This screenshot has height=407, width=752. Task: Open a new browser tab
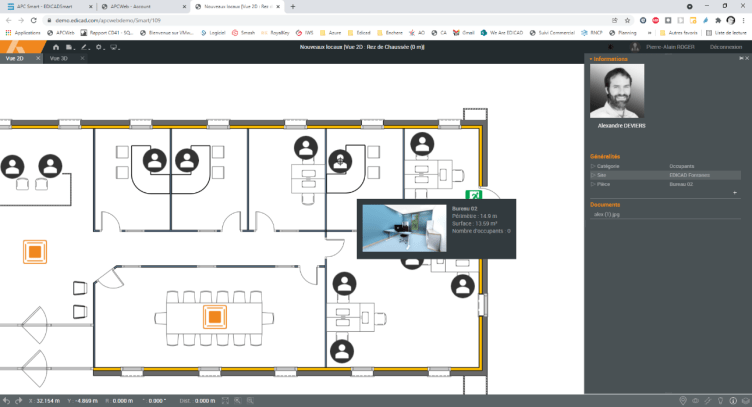[x=293, y=7]
